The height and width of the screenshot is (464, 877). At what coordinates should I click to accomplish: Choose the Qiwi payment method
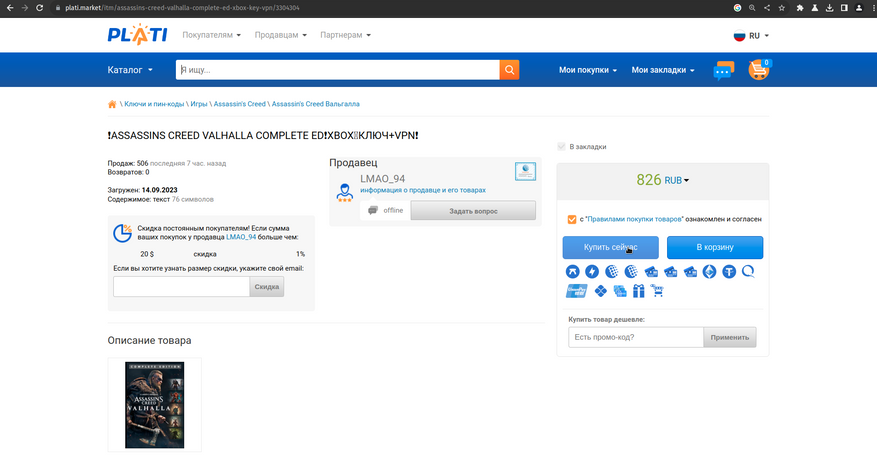[748, 272]
